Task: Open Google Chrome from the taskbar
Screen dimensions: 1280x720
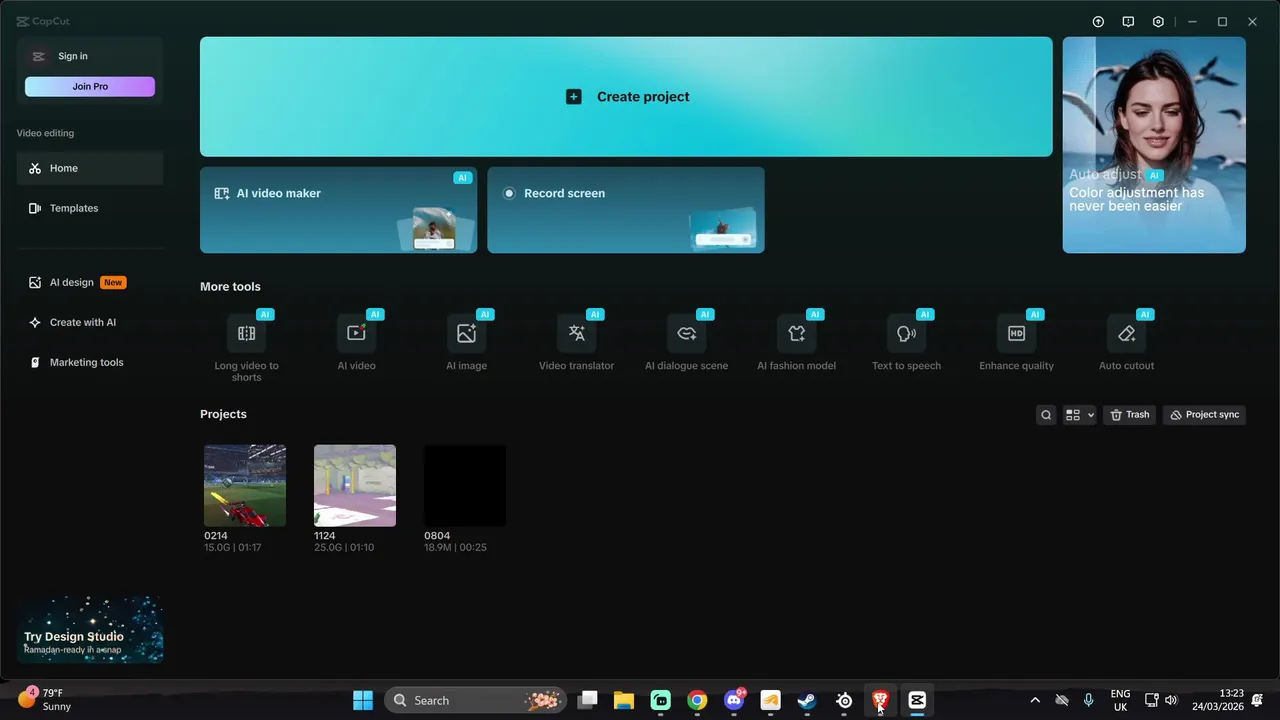Action: point(697,700)
